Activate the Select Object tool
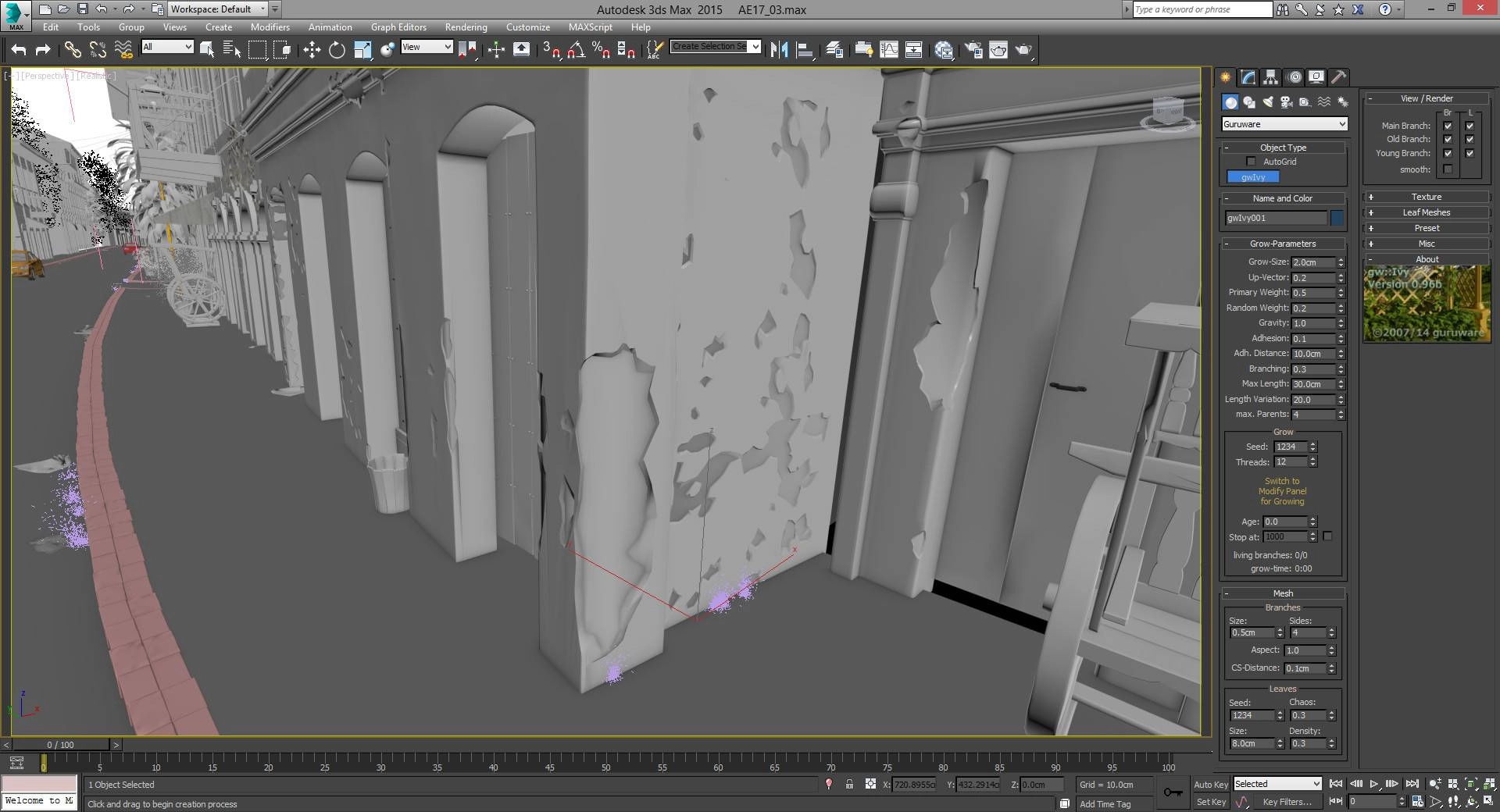Screen dimensions: 1500x812 click(207, 50)
